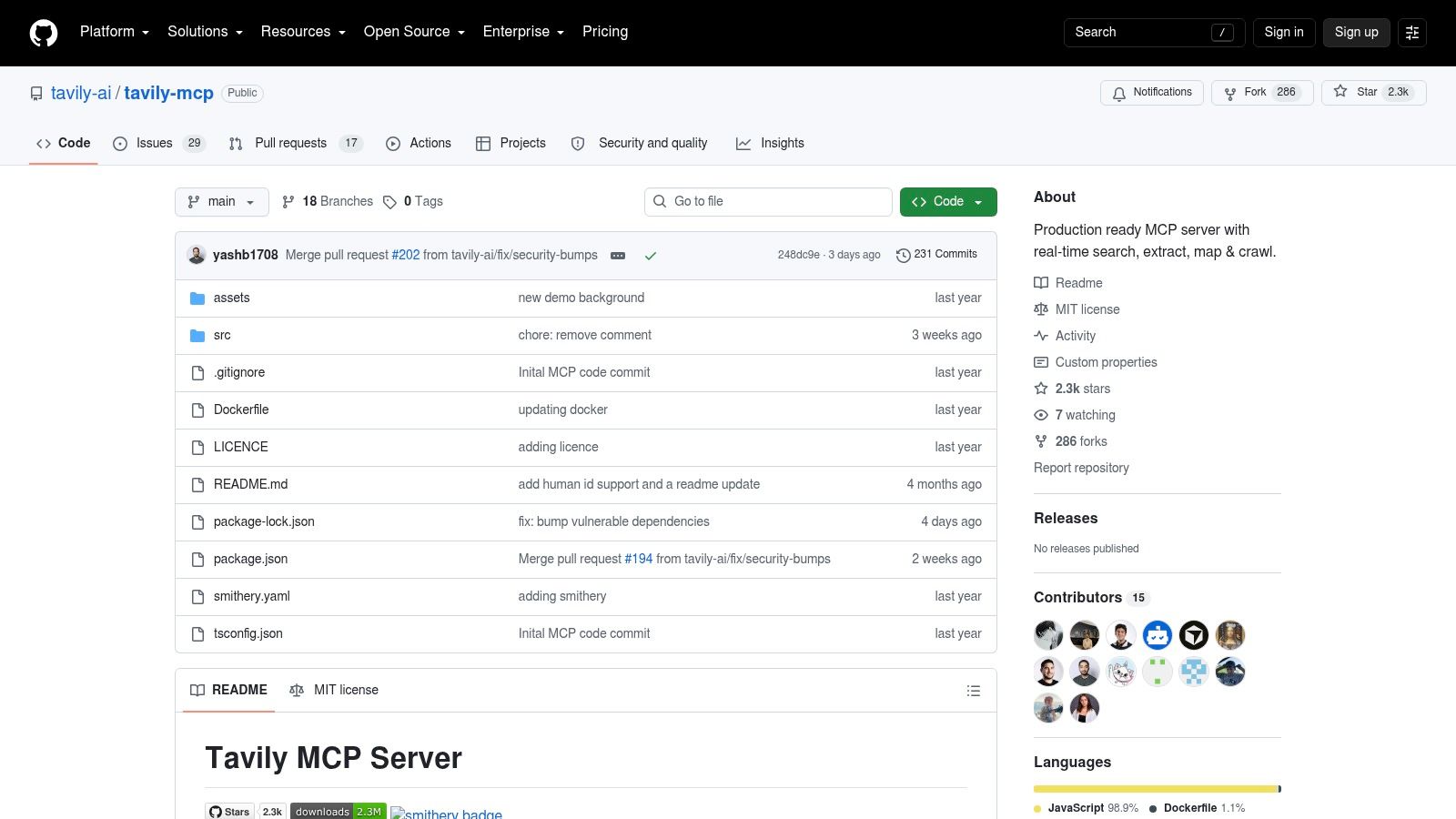Open the GitHub homepage logo

click(44, 33)
